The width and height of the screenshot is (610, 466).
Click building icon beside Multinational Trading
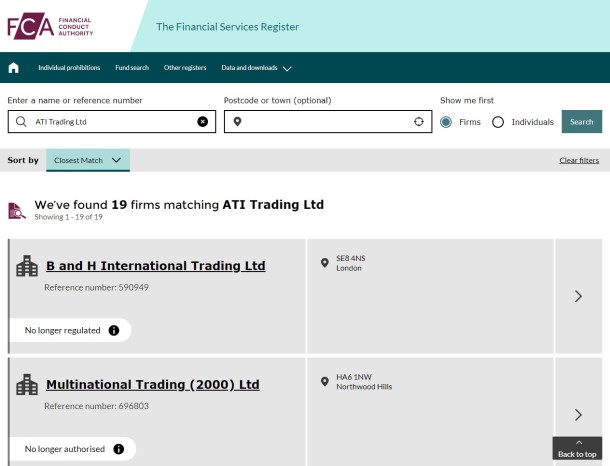tap(27, 385)
